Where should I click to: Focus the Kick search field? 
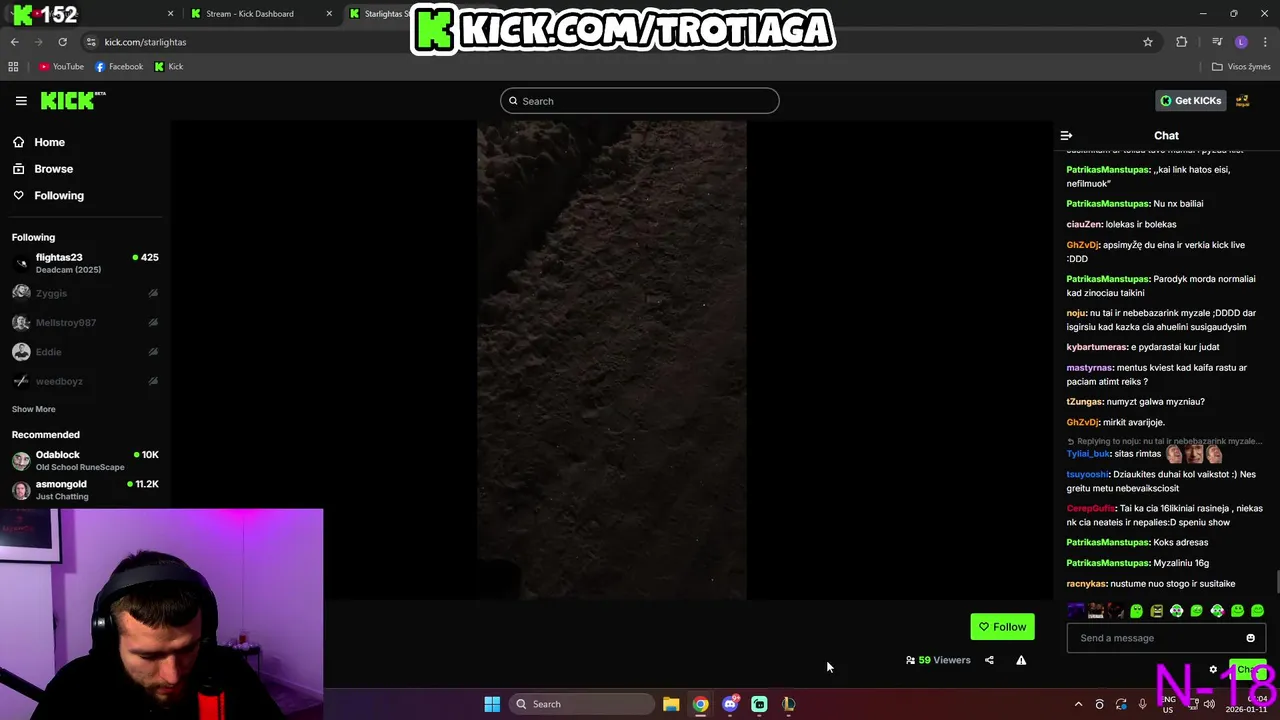[x=640, y=101]
